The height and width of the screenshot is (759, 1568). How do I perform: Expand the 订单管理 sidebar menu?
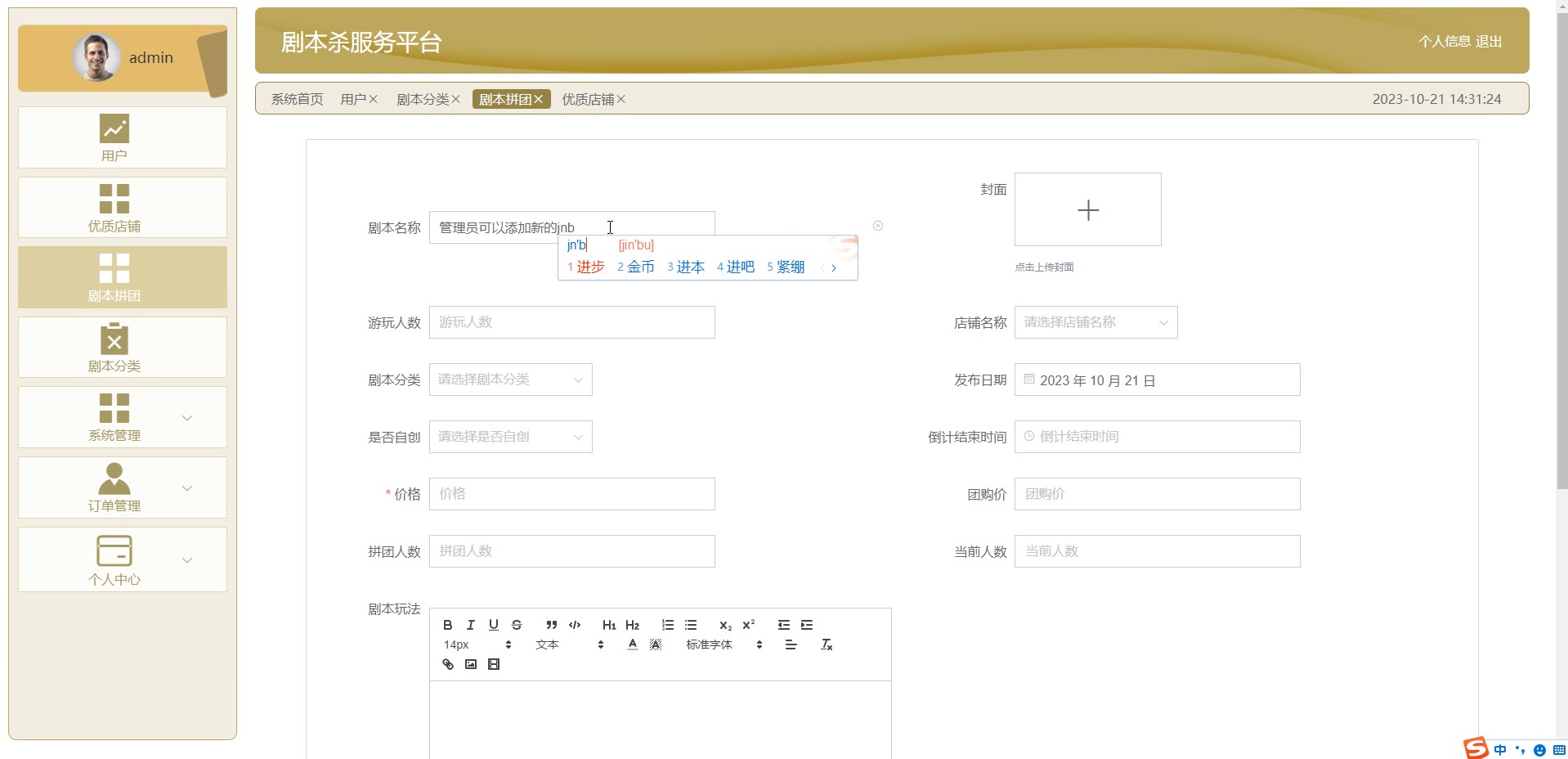click(123, 487)
